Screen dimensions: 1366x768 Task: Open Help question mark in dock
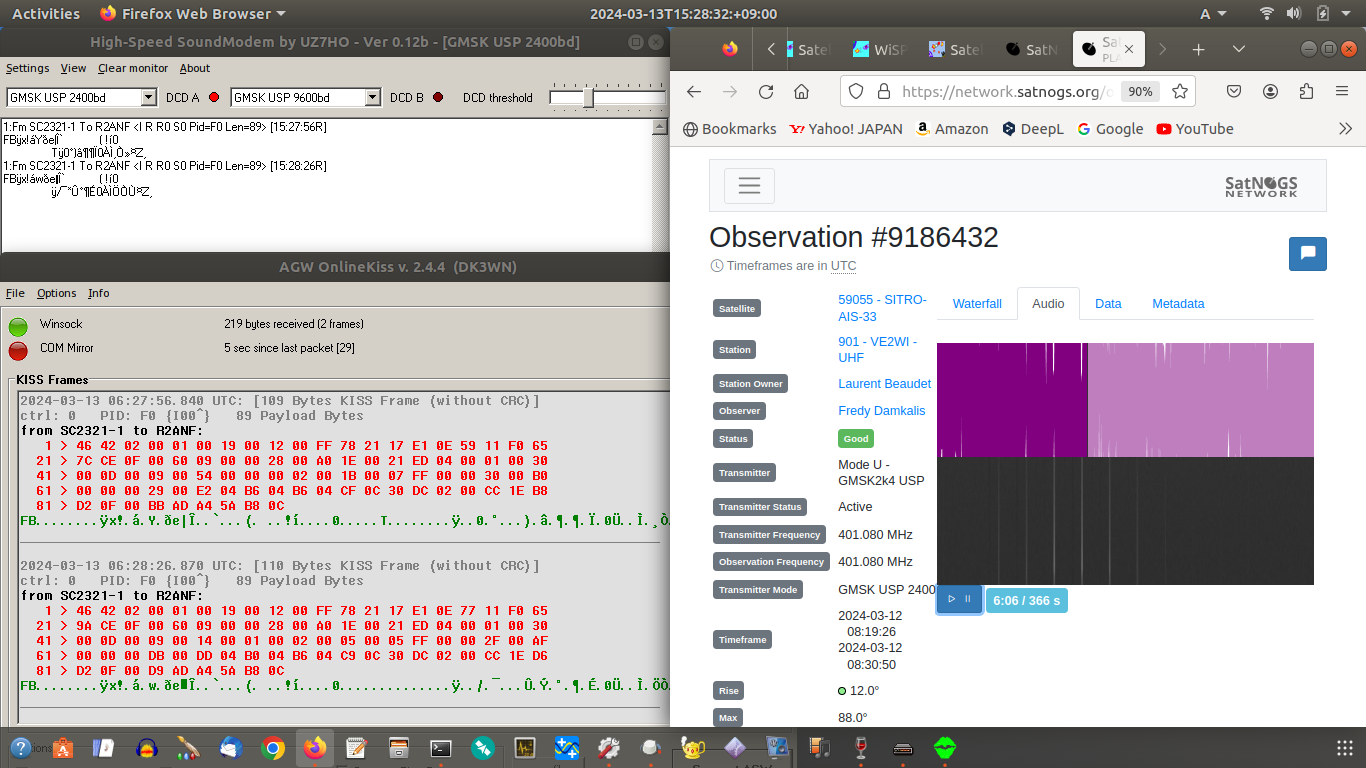(x=19, y=747)
